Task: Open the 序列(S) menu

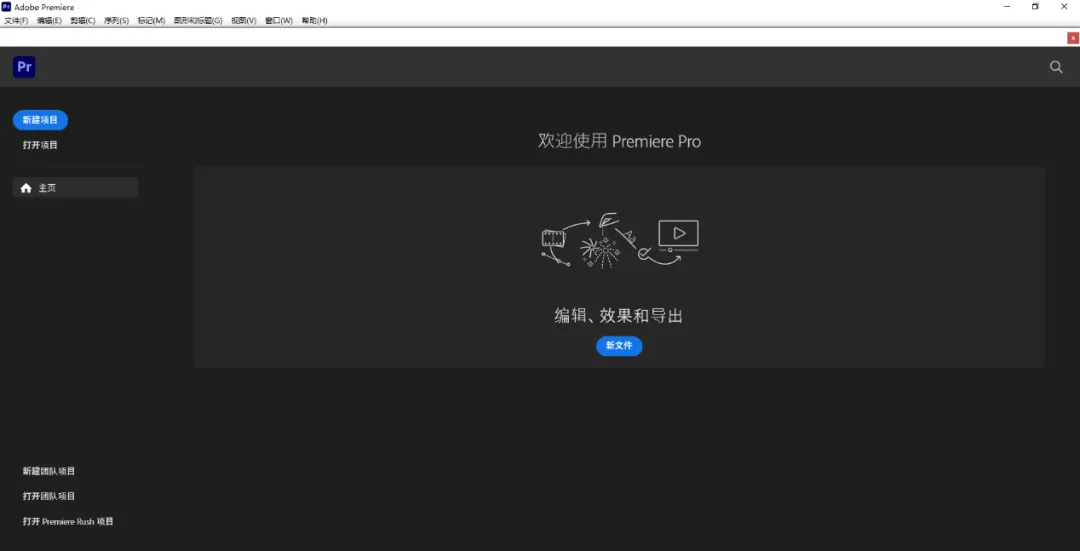Action: tap(116, 21)
